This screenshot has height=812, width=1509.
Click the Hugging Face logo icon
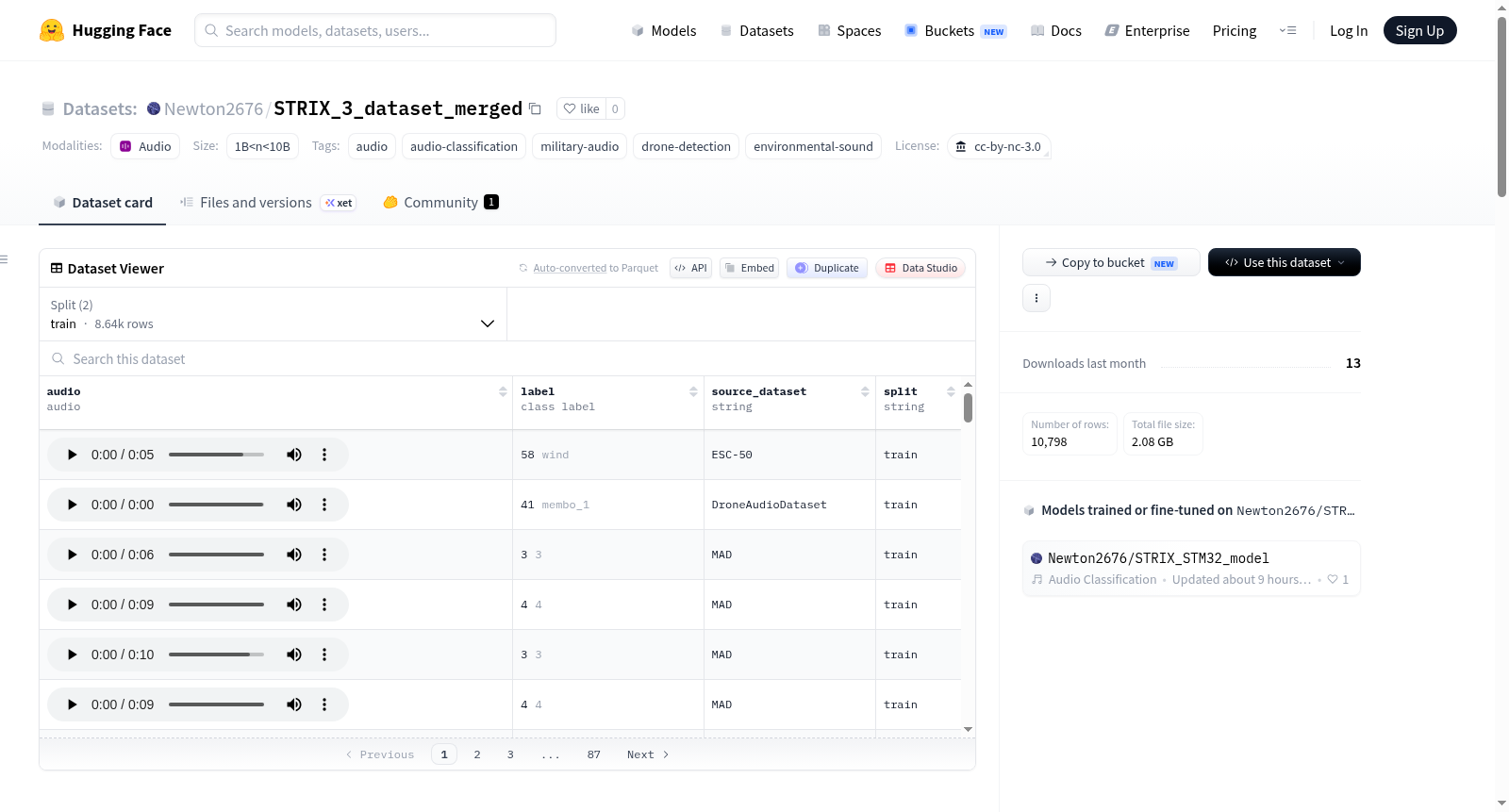[x=52, y=30]
